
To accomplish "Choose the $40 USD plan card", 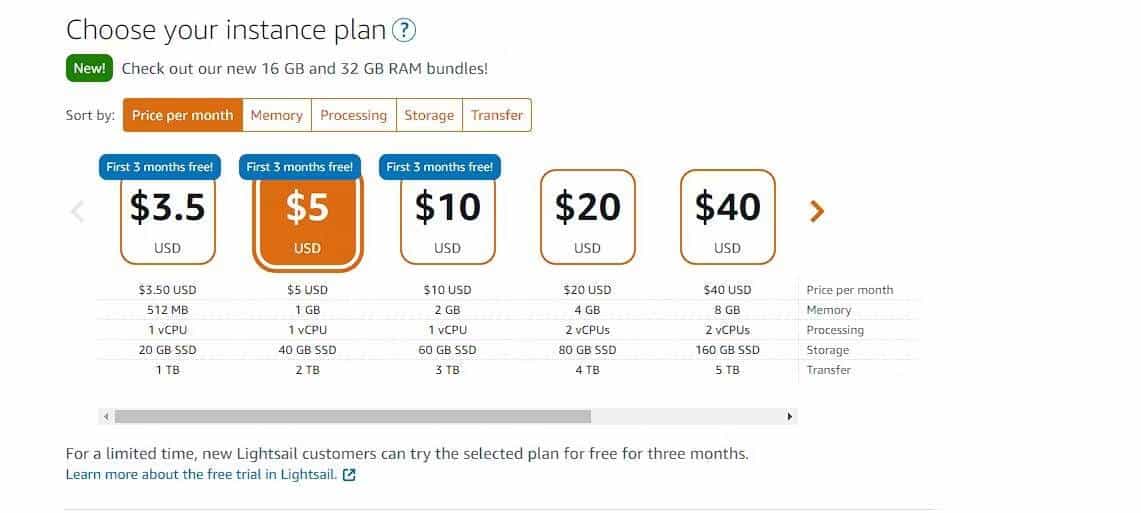I will [728, 217].
